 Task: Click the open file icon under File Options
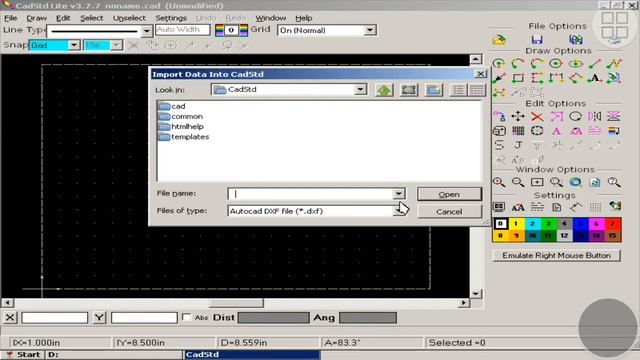(x=499, y=40)
